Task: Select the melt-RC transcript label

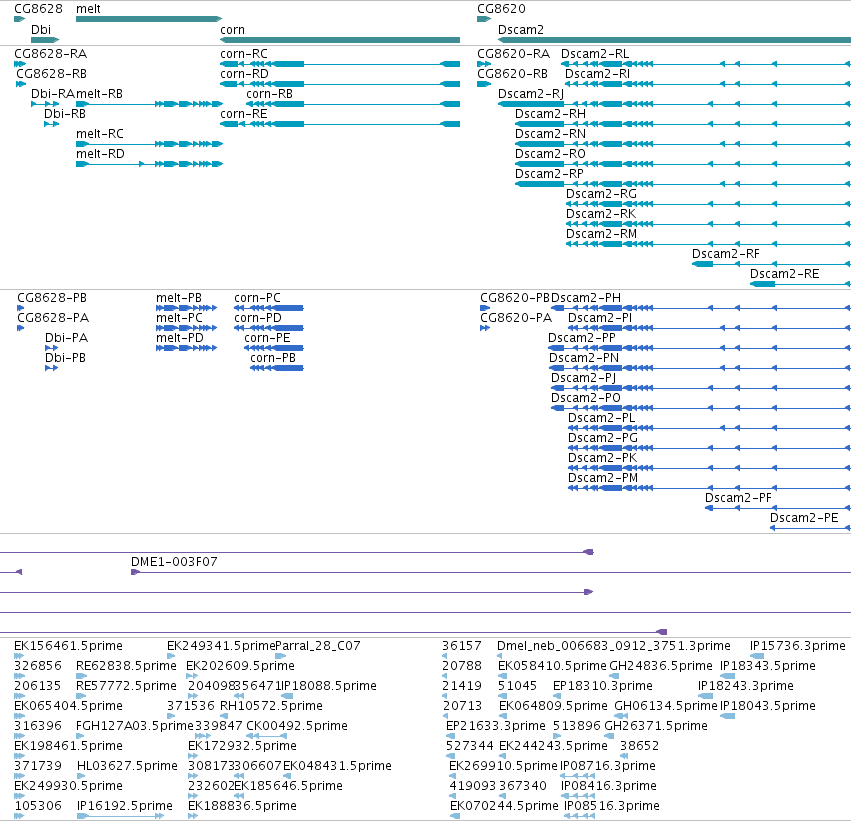Action: pos(100,134)
